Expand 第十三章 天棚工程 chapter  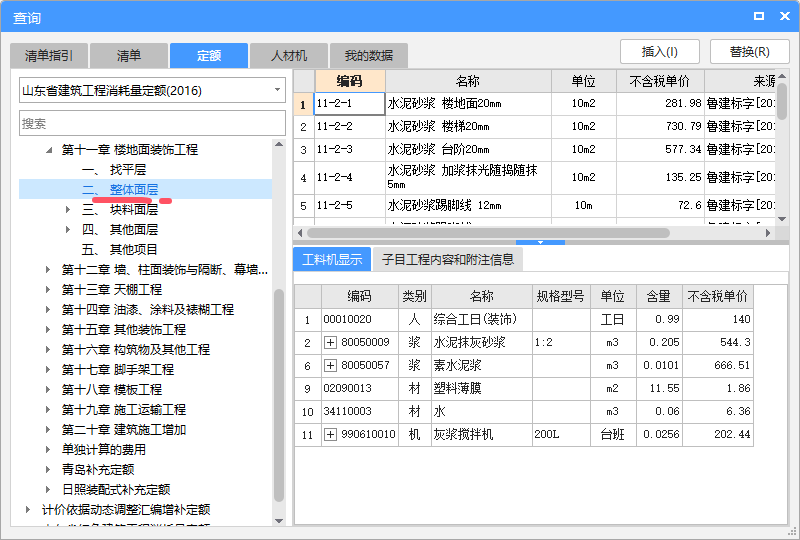pyautogui.click(x=47, y=289)
